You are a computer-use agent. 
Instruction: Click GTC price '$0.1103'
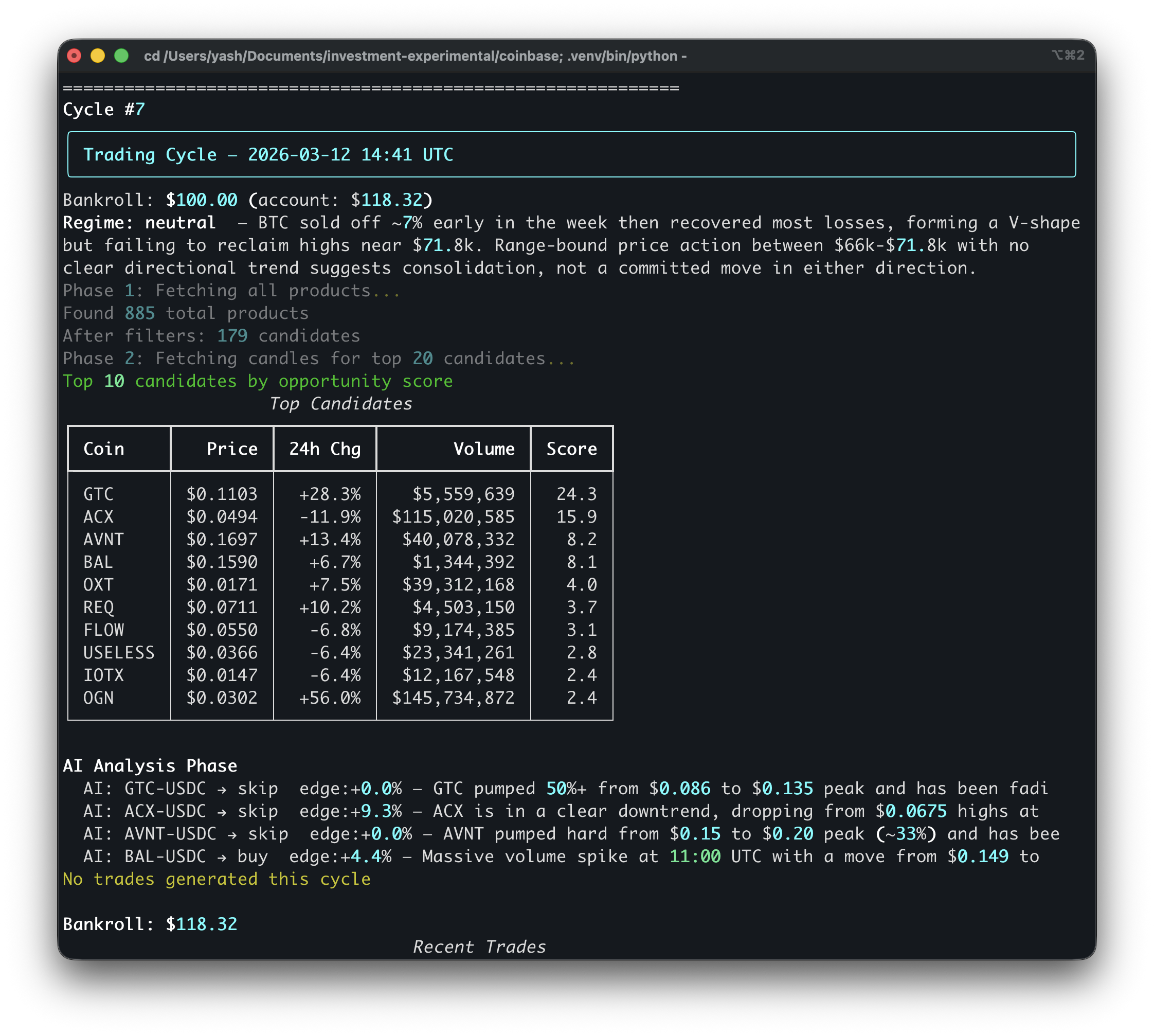(x=222, y=494)
